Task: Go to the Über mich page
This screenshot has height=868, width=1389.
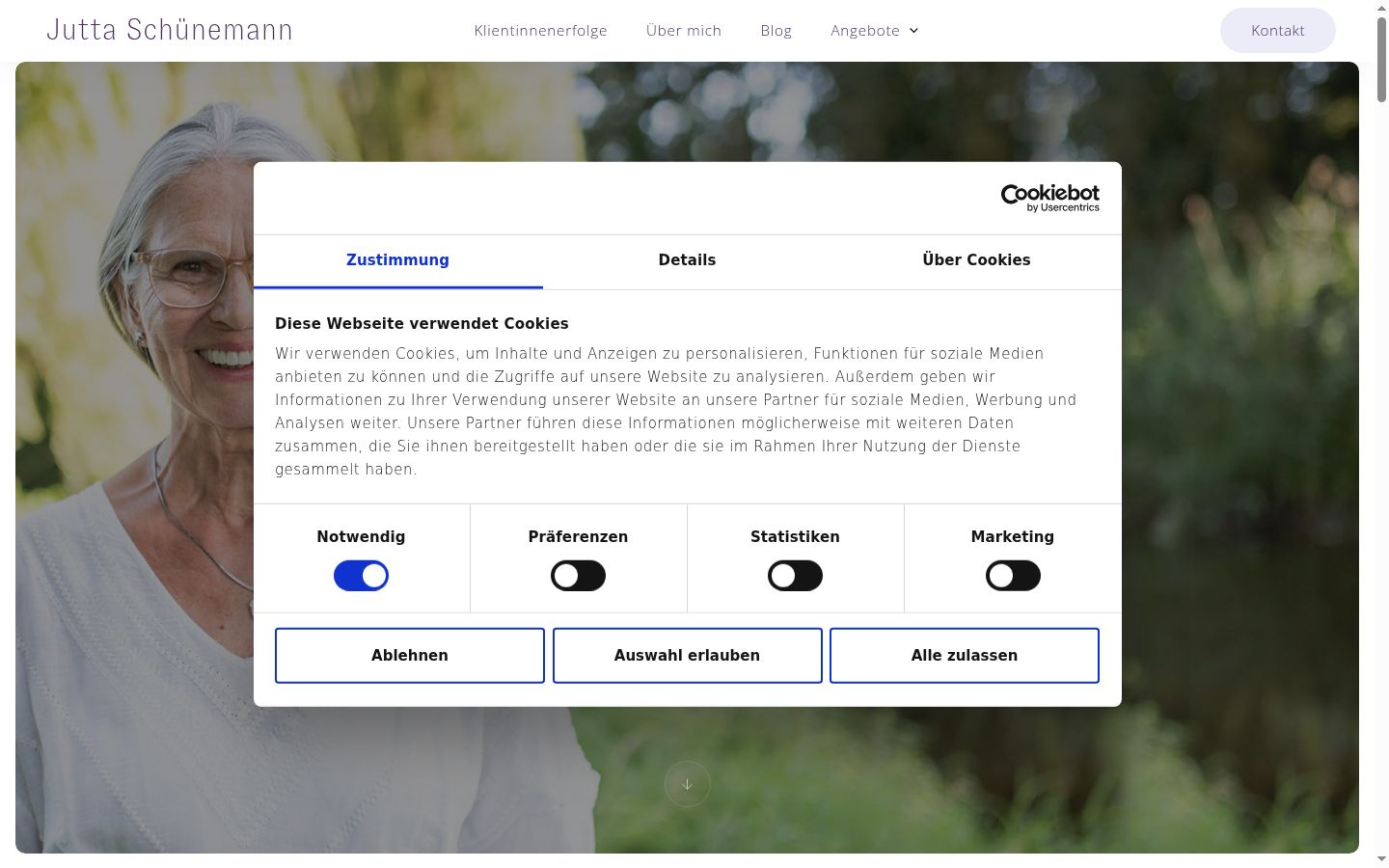Action: 684,31
